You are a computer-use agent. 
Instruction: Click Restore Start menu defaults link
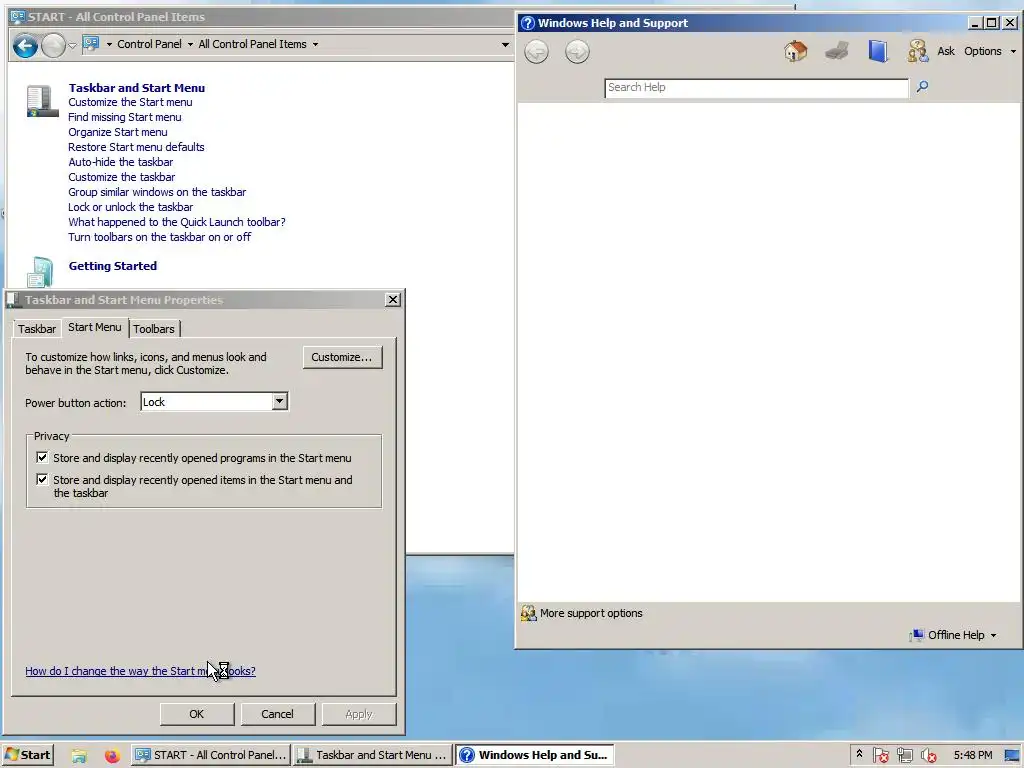[x=136, y=147]
